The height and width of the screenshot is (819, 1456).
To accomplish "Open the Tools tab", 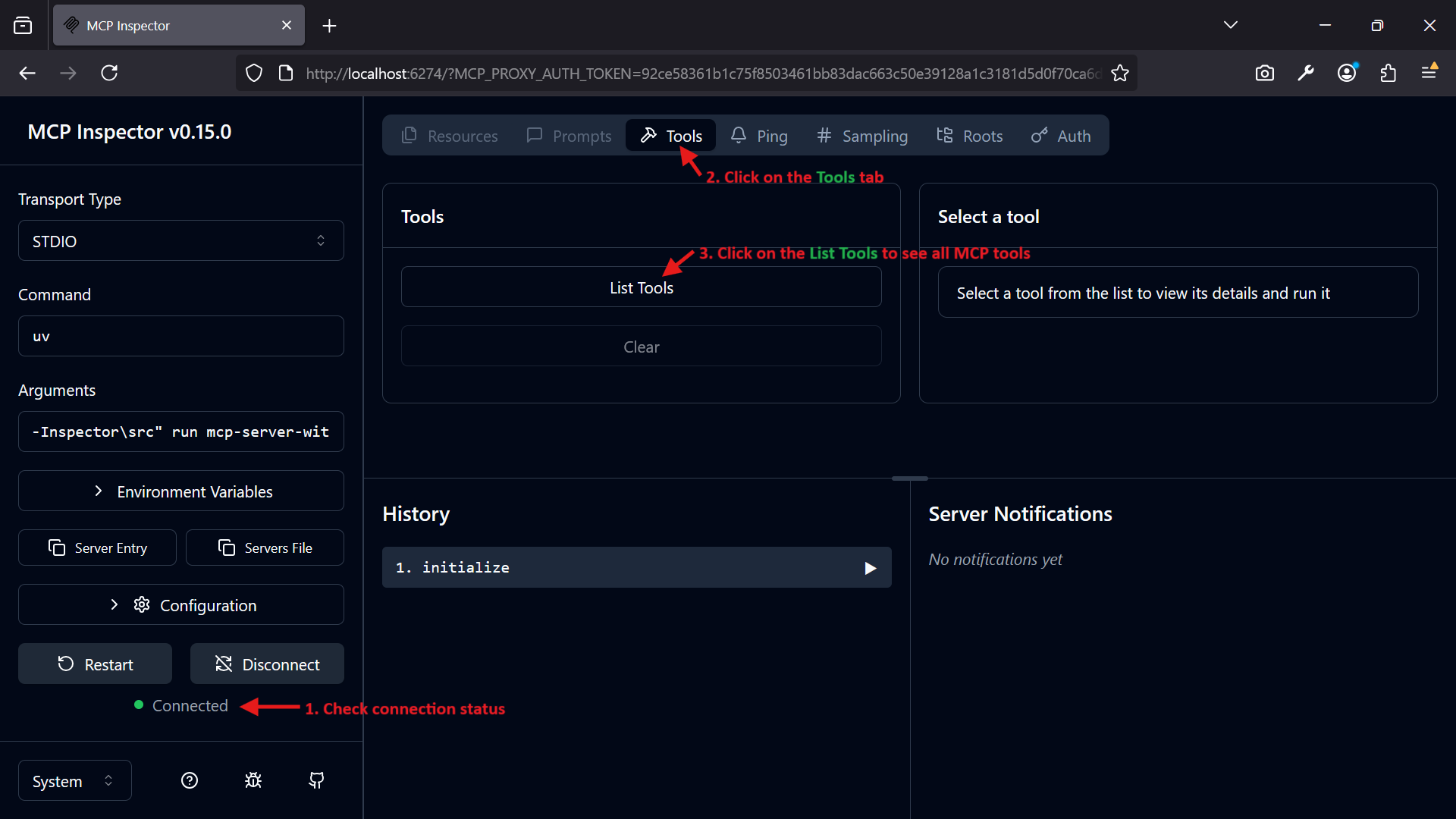I will (670, 136).
